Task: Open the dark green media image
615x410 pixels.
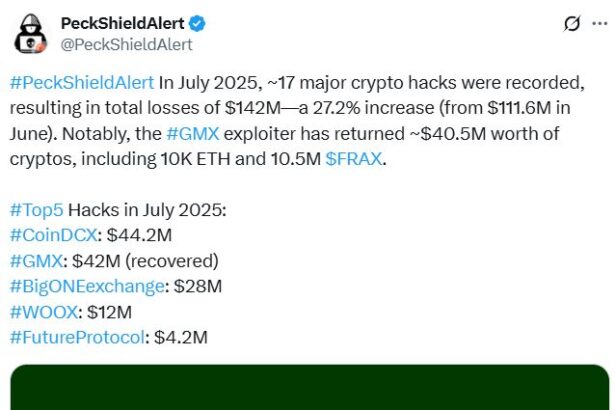Action: [307, 388]
